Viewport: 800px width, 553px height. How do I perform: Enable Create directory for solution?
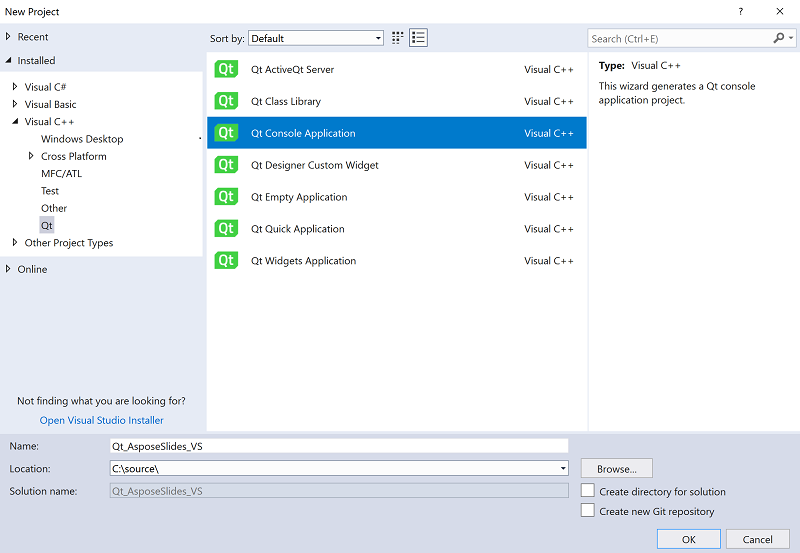point(588,491)
